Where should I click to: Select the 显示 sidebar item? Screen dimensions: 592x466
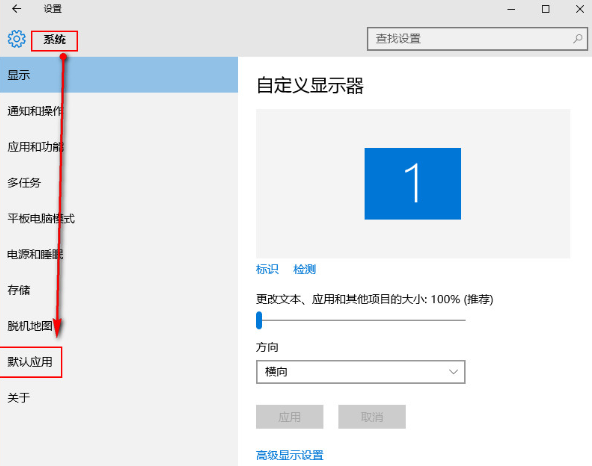click(119, 75)
